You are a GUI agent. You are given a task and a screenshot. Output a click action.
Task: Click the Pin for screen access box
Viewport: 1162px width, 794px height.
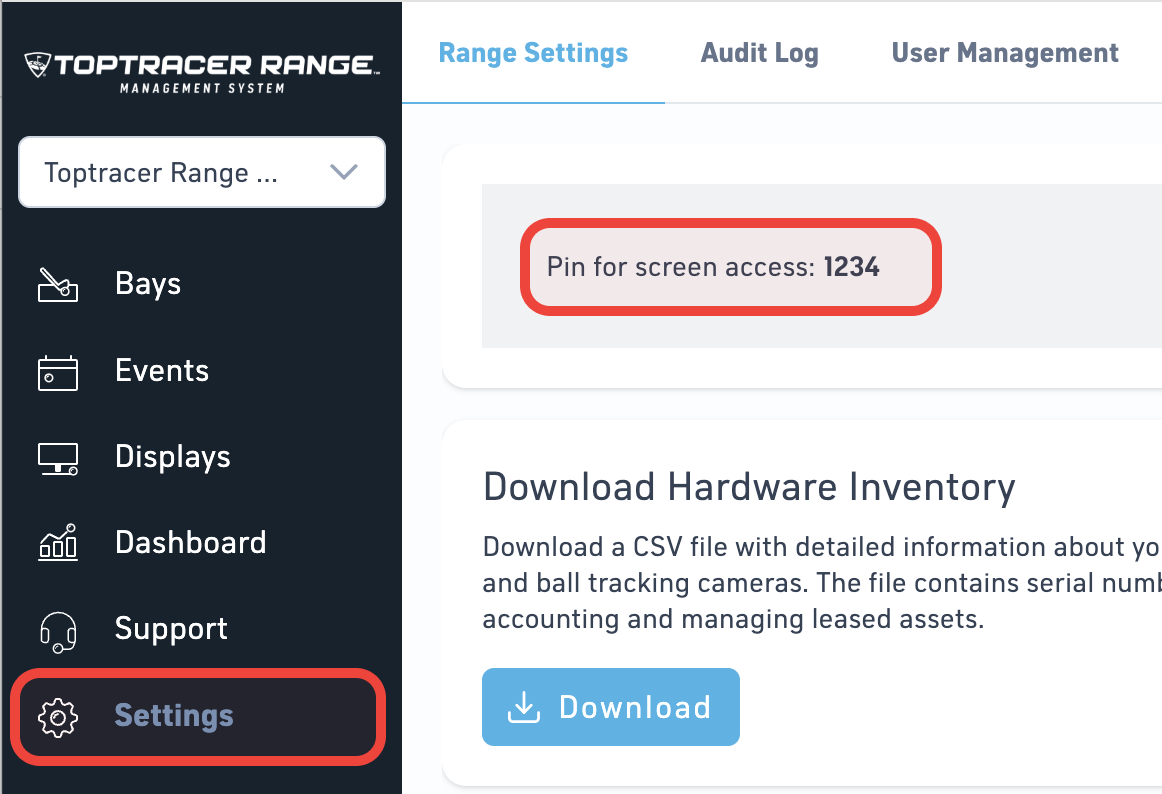tap(731, 267)
